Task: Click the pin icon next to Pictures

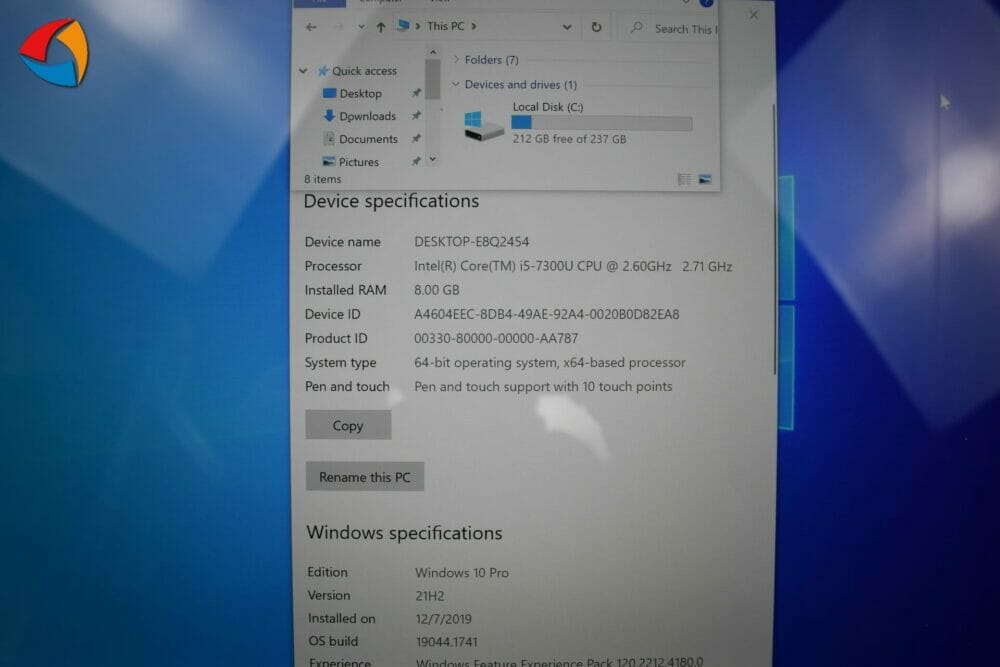Action: coord(416,161)
